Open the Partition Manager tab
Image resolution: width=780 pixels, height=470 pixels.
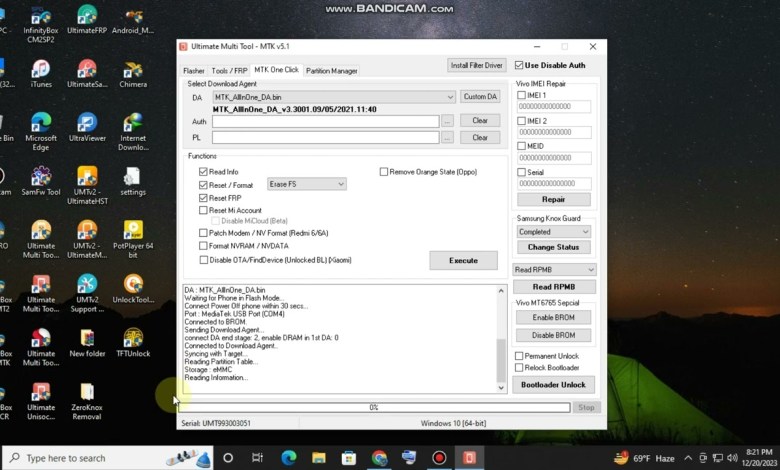click(332, 71)
